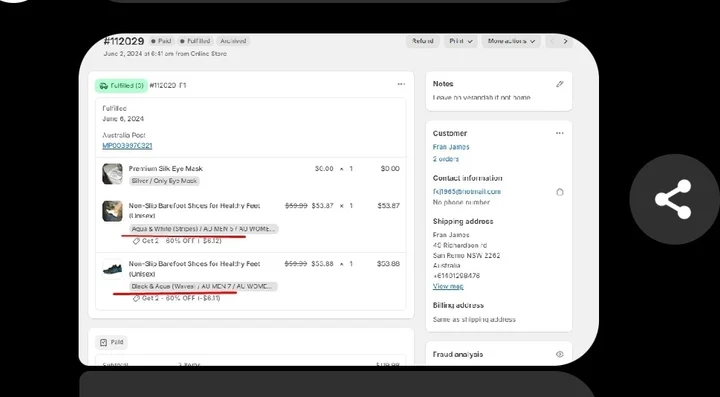
Task: Click the barefoot shoes title priced $53.88
Action: coord(194,268)
